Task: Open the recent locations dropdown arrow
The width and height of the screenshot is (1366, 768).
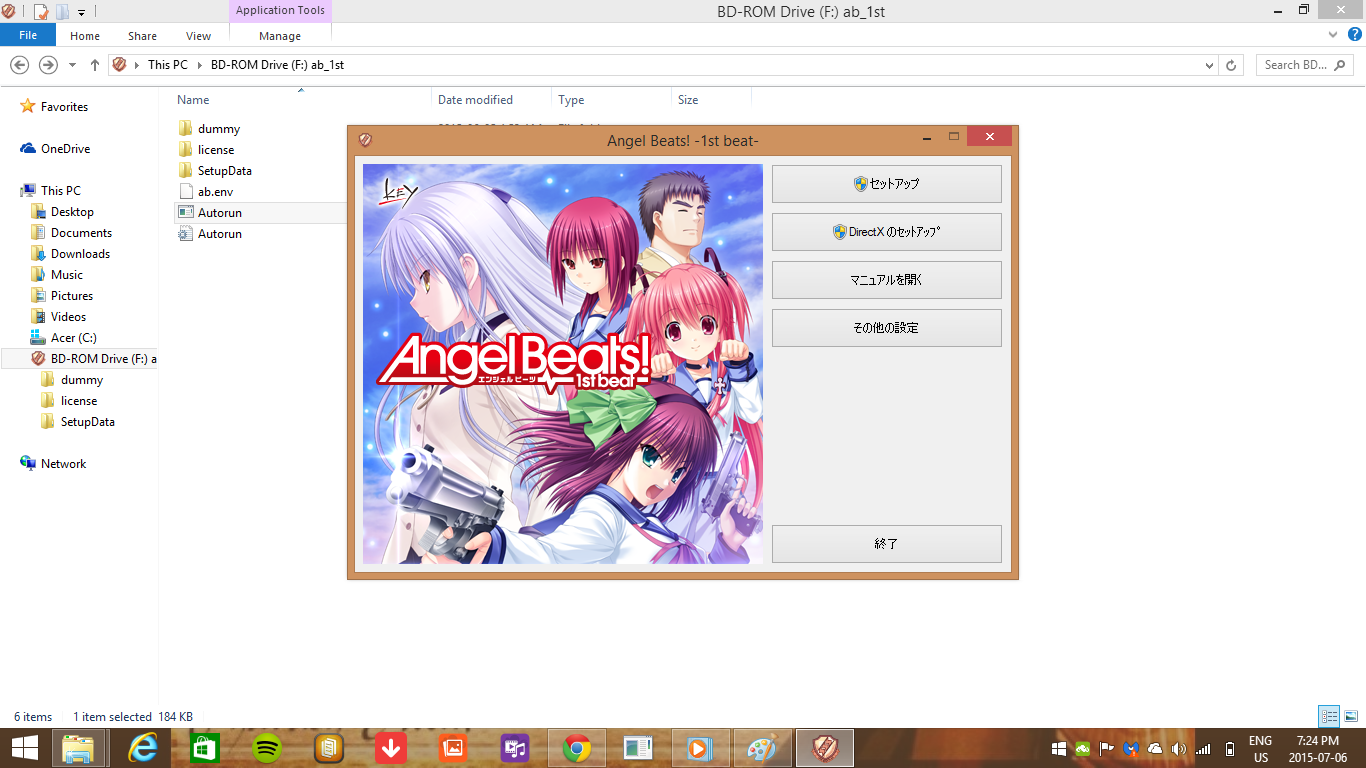Action: pos(72,65)
